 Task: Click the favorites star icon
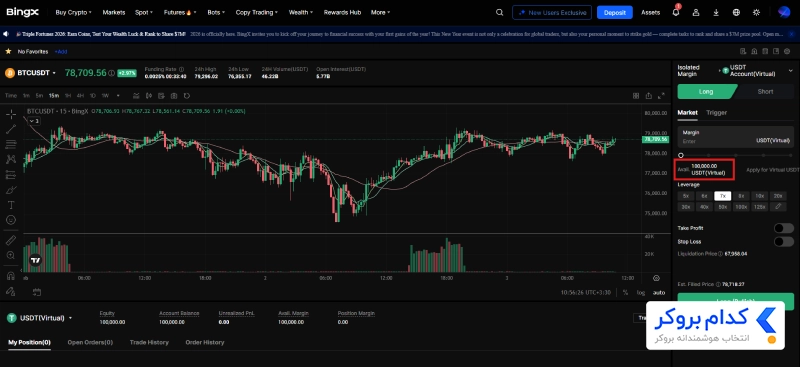[8, 52]
